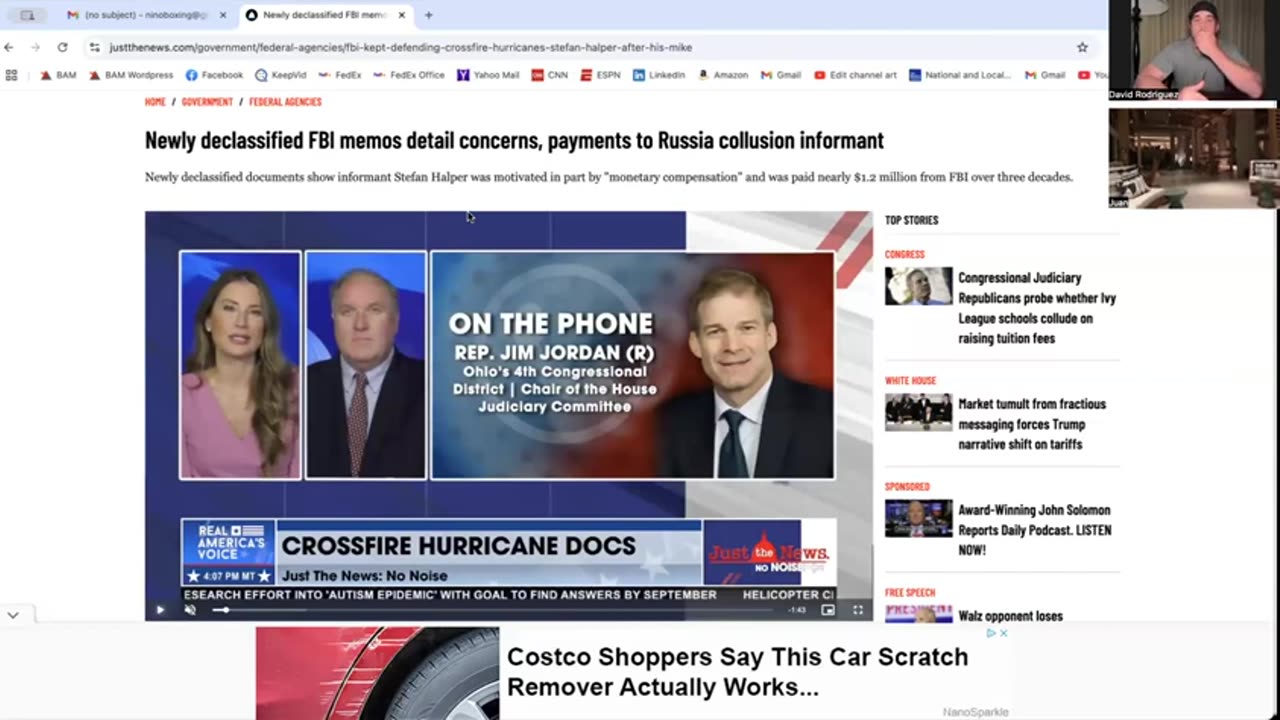
Task: Bookmark this page with the star icon
Action: tap(1082, 47)
